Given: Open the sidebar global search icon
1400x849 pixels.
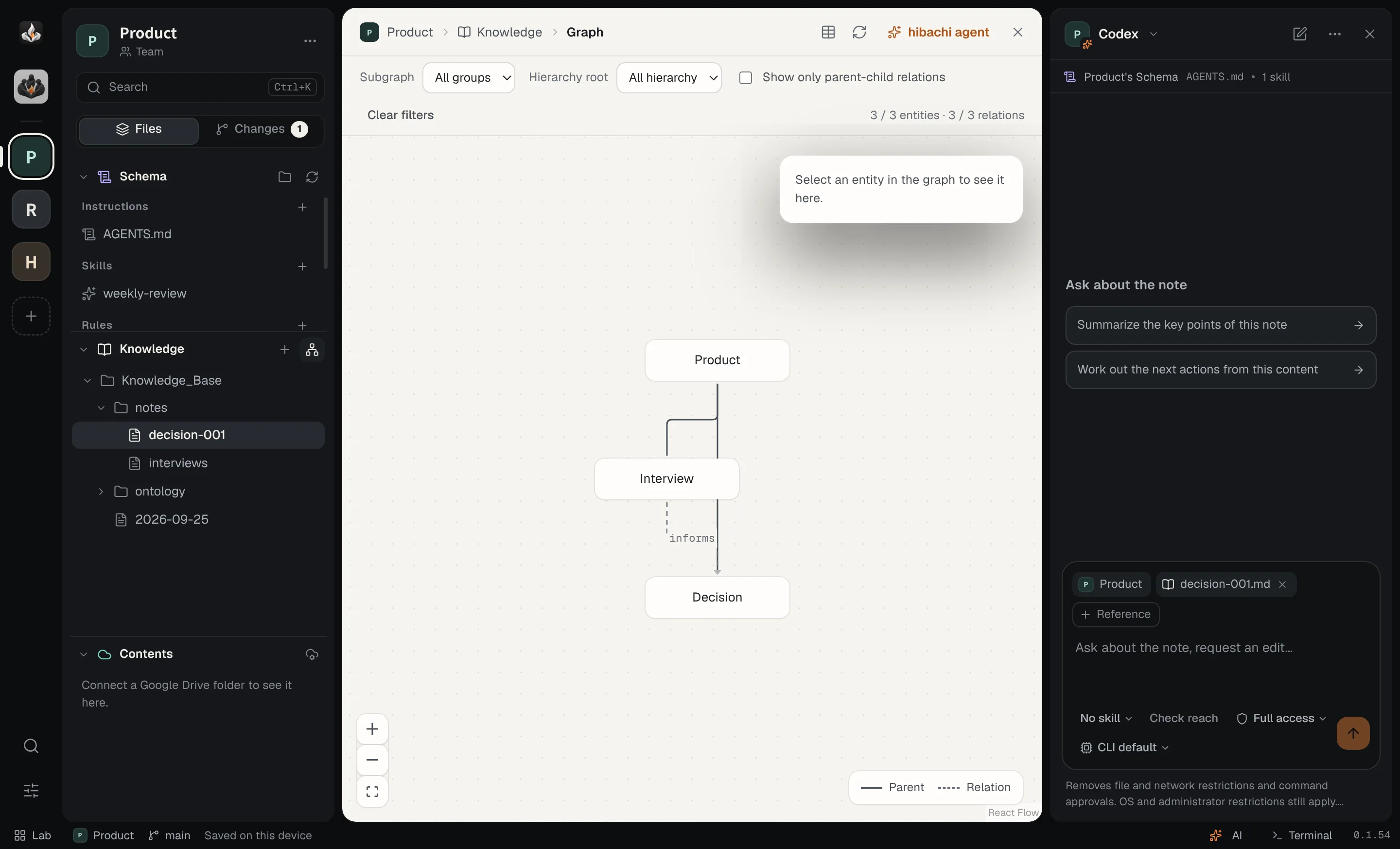Looking at the screenshot, I should pos(31,745).
